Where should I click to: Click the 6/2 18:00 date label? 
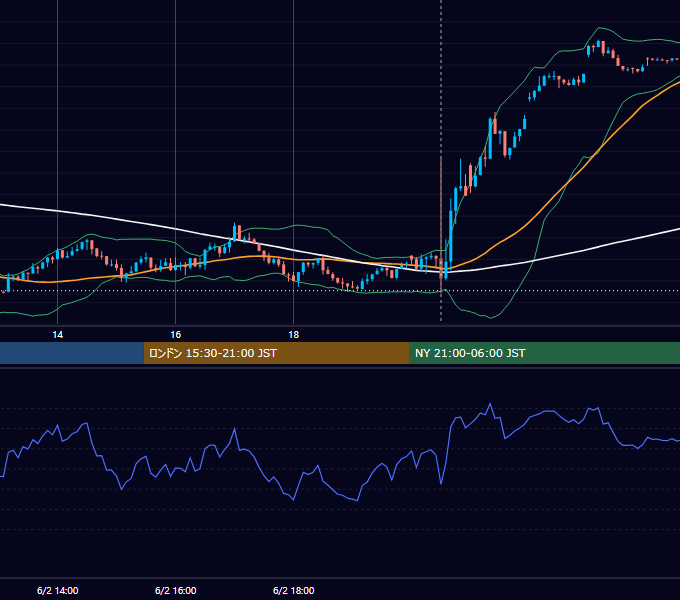[294, 590]
